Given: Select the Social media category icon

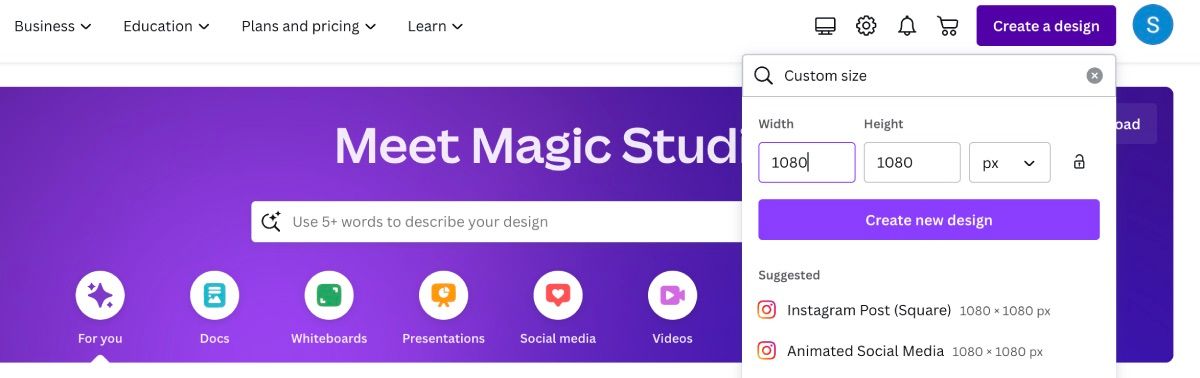Looking at the screenshot, I should (x=558, y=295).
